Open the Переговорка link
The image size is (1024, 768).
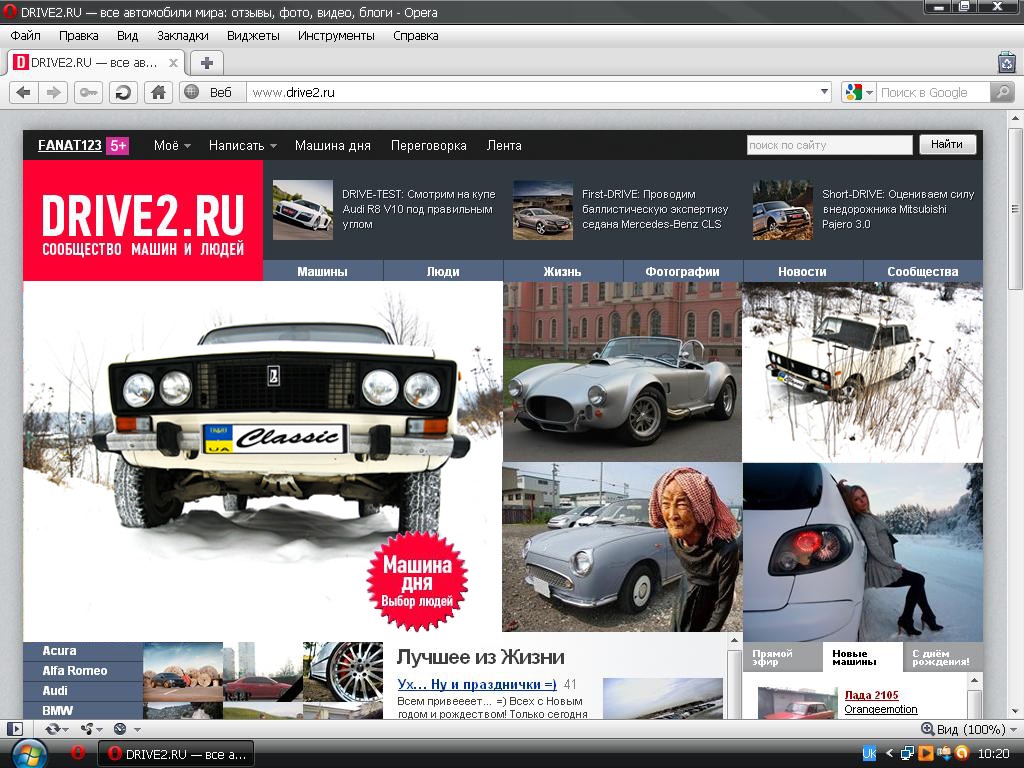428,146
